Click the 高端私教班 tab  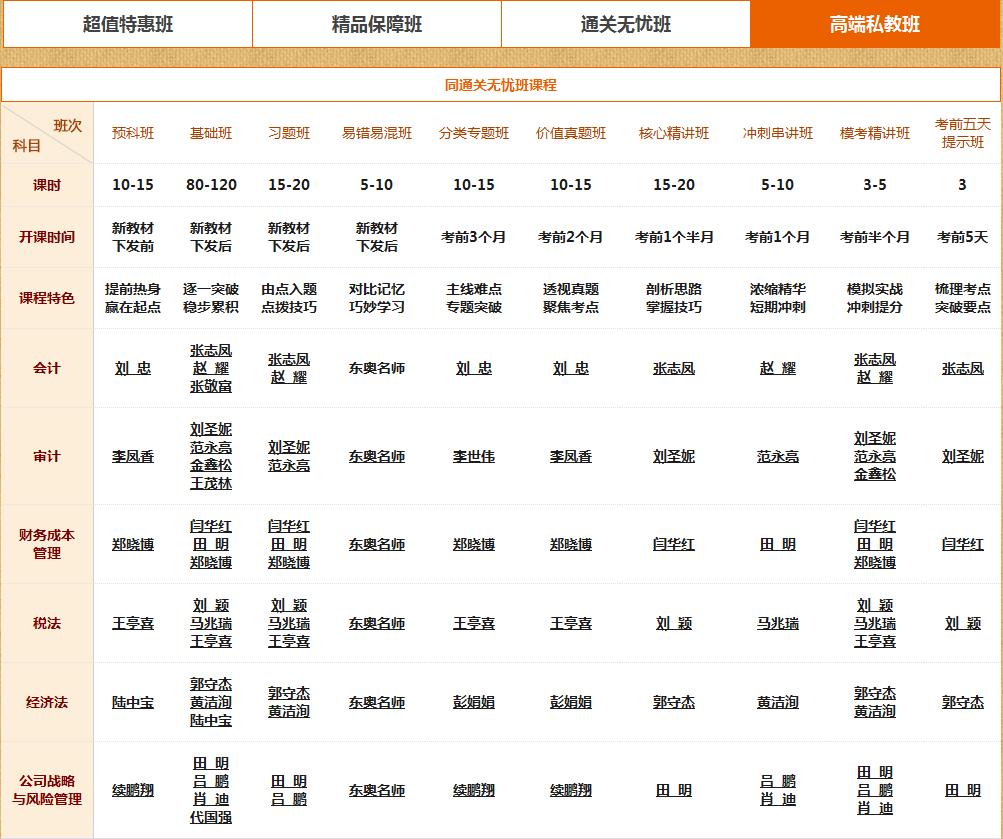pyautogui.click(x=875, y=24)
